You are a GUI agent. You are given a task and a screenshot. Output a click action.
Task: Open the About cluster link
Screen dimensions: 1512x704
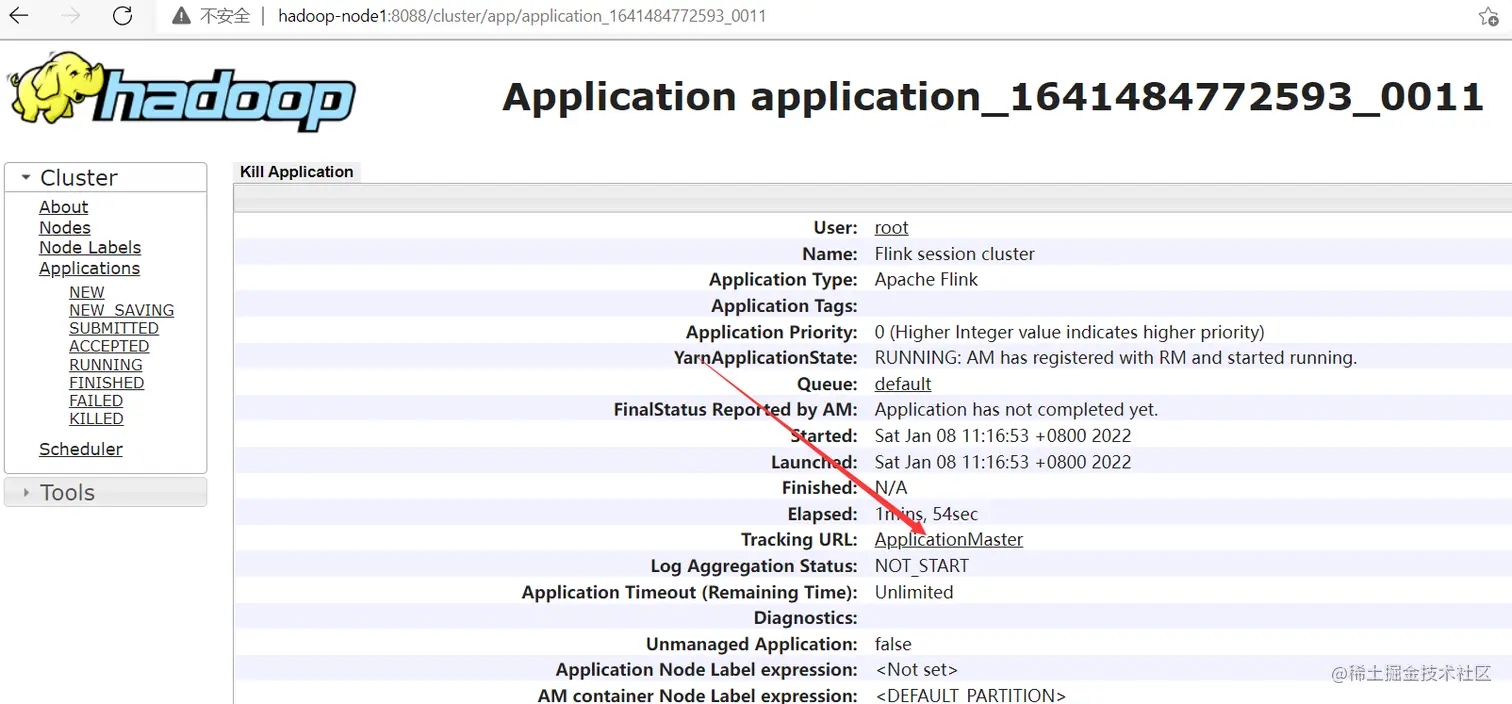pos(64,207)
